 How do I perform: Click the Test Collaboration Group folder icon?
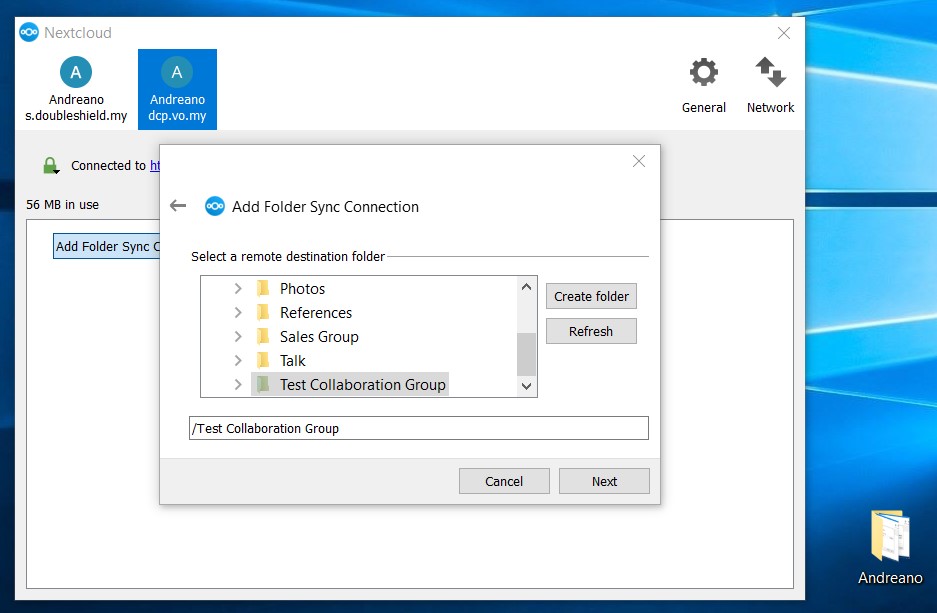coord(263,385)
